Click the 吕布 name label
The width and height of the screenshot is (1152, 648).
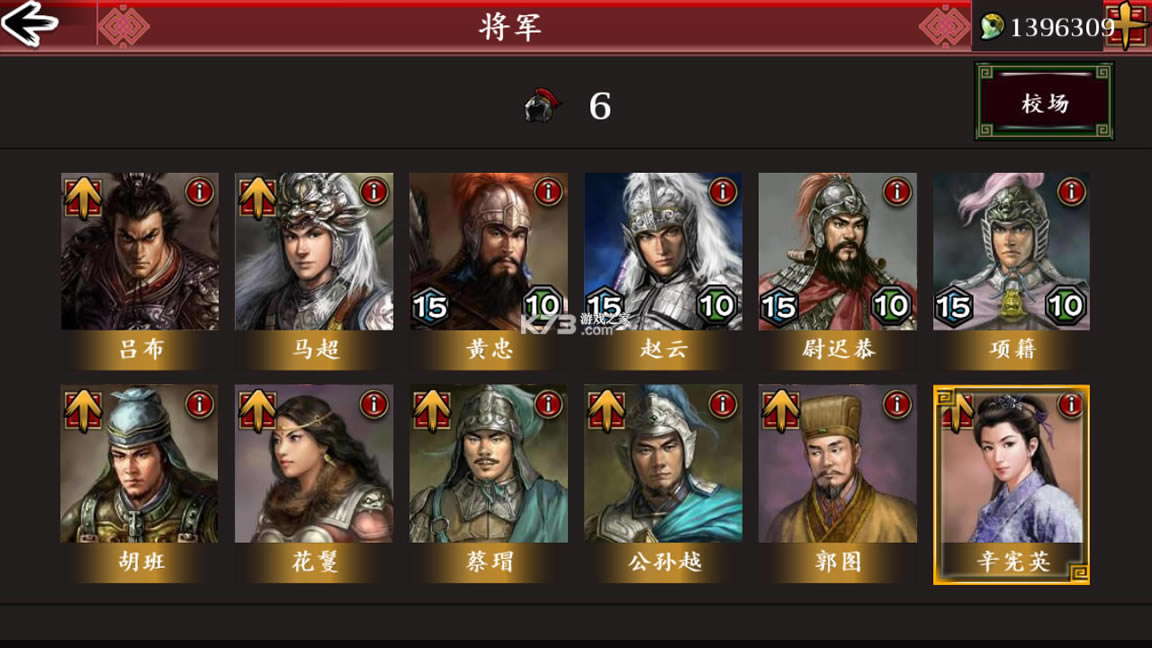point(140,349)
